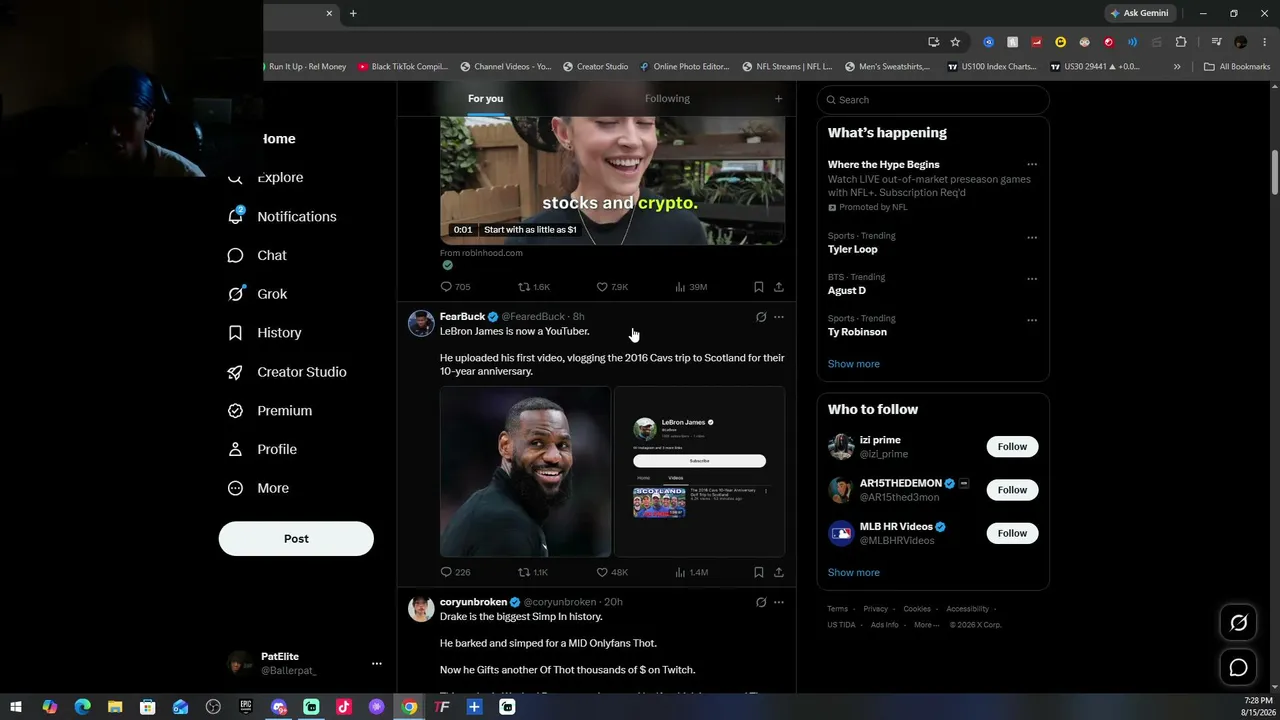
Task: Follow izi prime
Action: click(1012, 447)
